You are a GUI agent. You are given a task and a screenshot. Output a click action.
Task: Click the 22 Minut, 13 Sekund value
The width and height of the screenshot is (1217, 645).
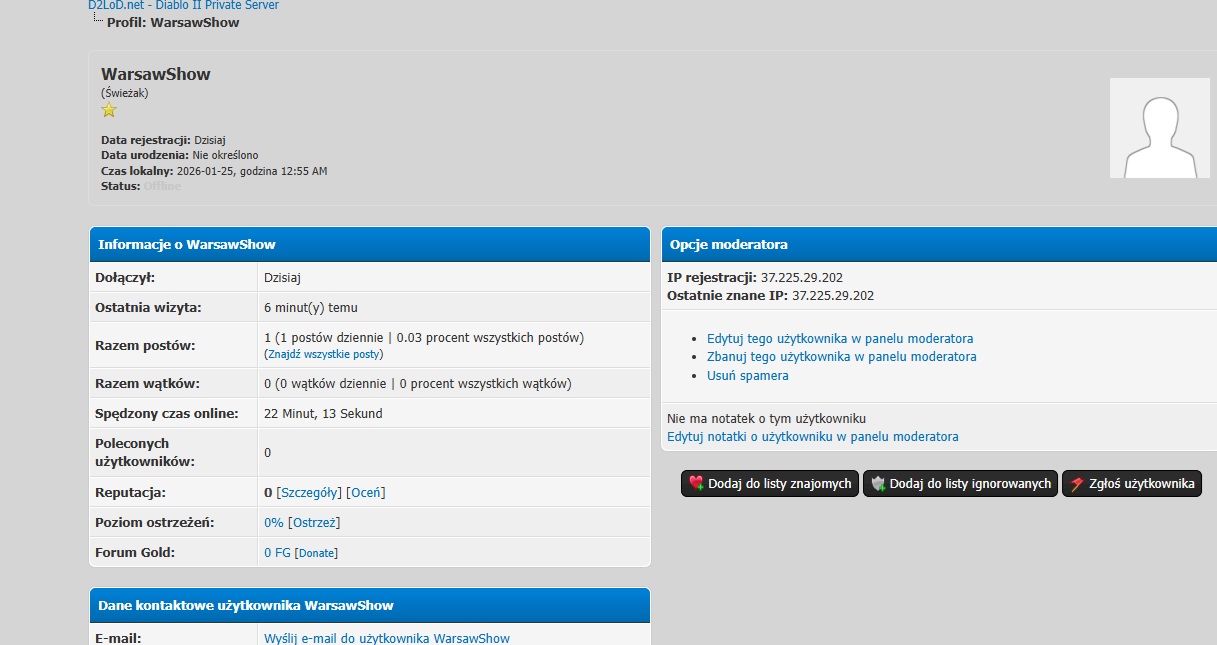coord(323,413)
